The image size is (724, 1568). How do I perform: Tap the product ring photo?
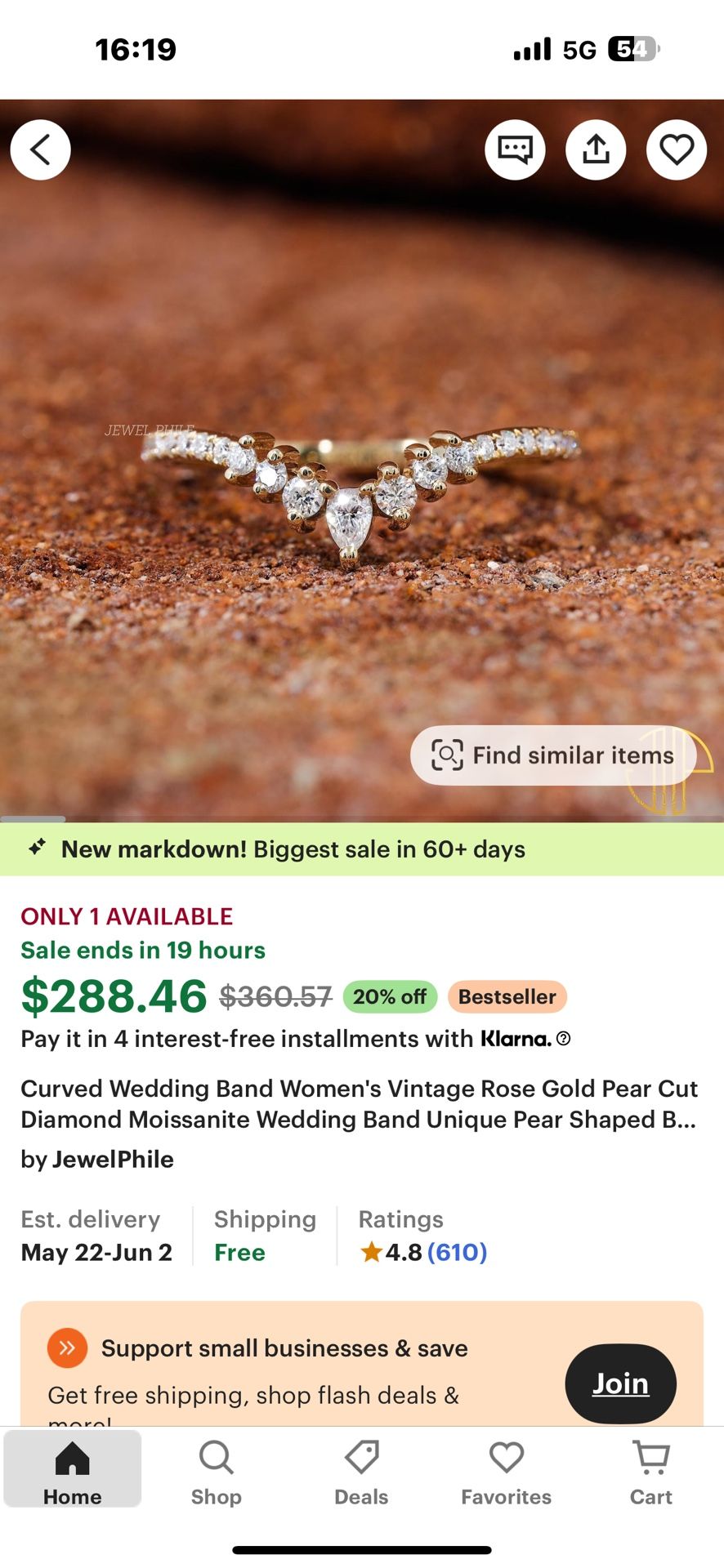click(362, 490)
